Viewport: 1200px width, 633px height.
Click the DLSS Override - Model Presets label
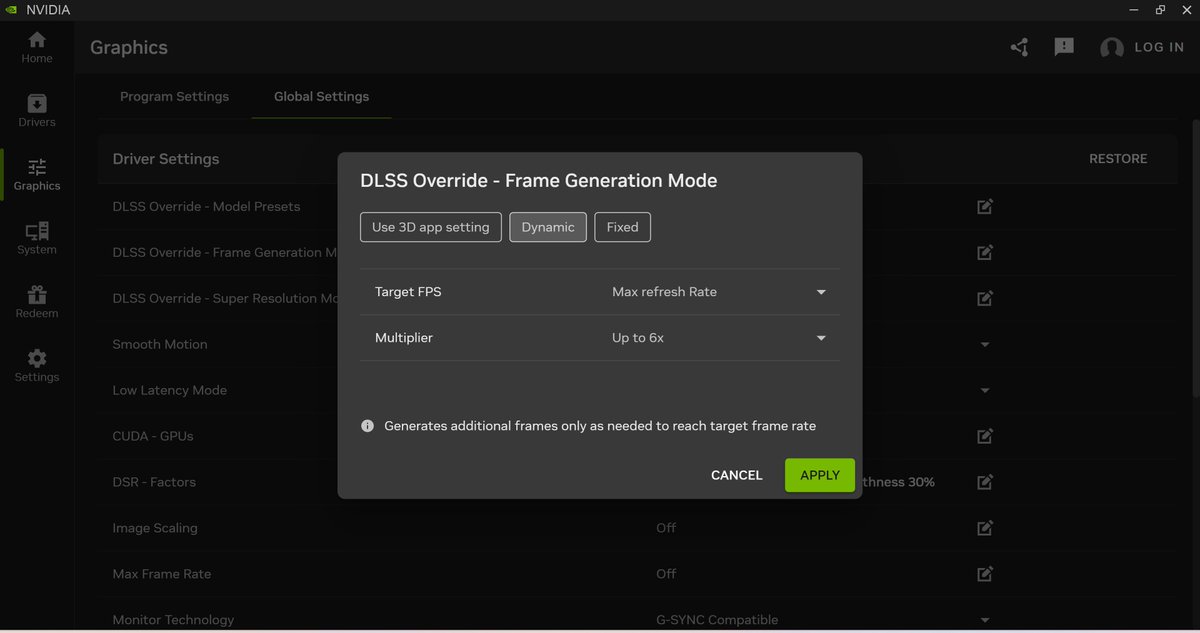click(x=206, y=206)
